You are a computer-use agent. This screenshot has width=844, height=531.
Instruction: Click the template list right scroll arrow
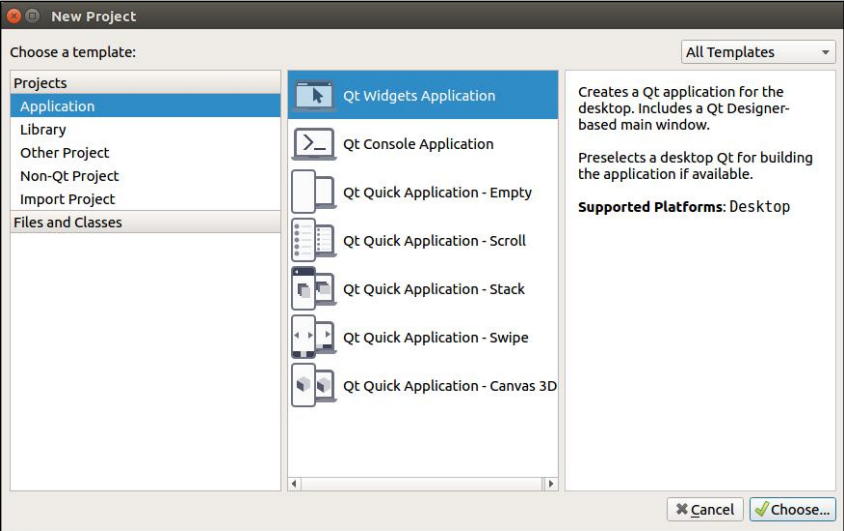click(x=551, y=484)
